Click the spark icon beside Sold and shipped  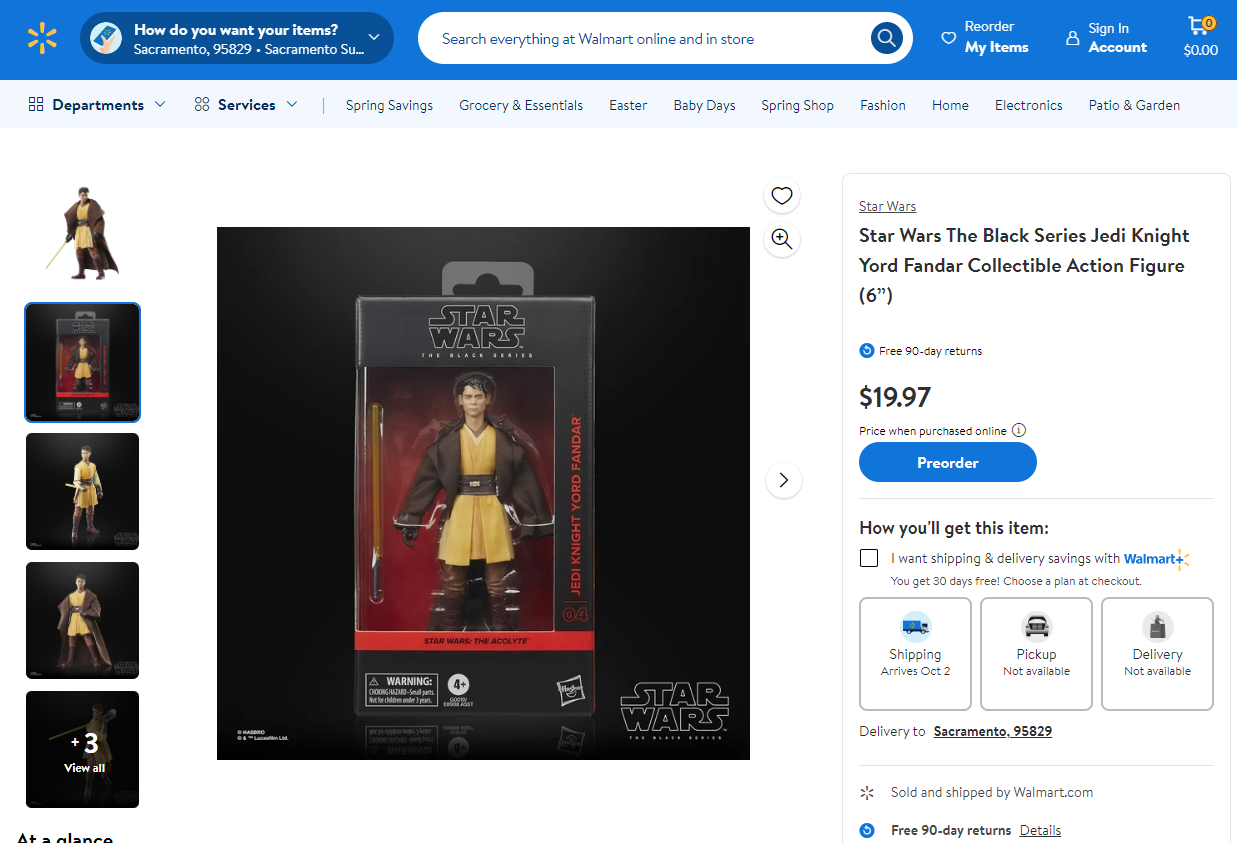(x=867, y=792)
